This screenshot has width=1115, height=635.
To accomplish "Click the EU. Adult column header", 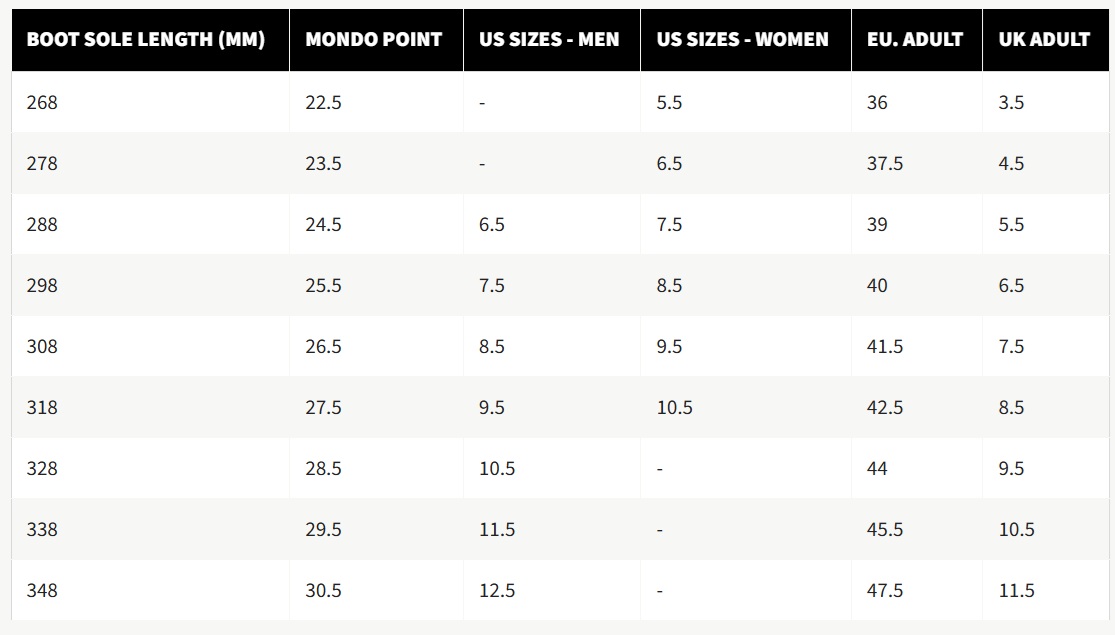I will click(x=915, y=40).
